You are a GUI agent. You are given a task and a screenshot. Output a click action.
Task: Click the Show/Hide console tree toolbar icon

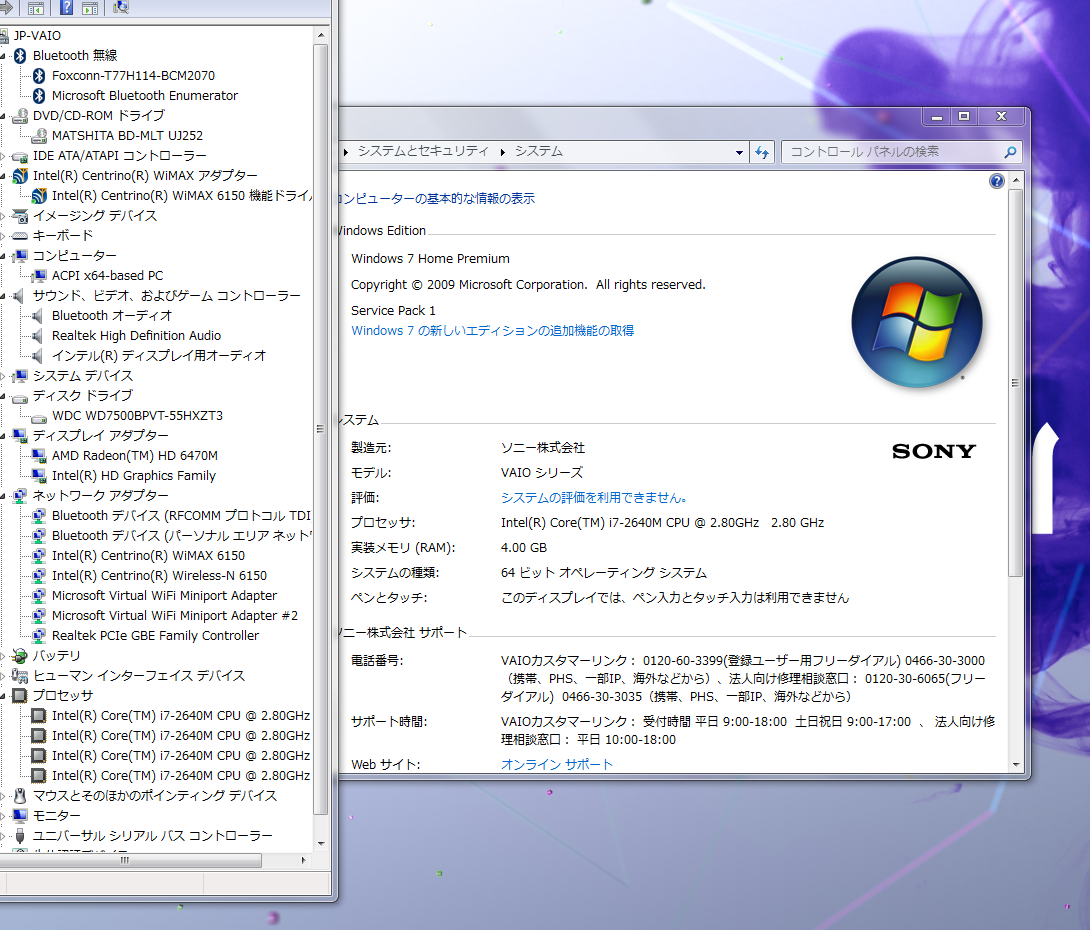click(x=35, y=8)
